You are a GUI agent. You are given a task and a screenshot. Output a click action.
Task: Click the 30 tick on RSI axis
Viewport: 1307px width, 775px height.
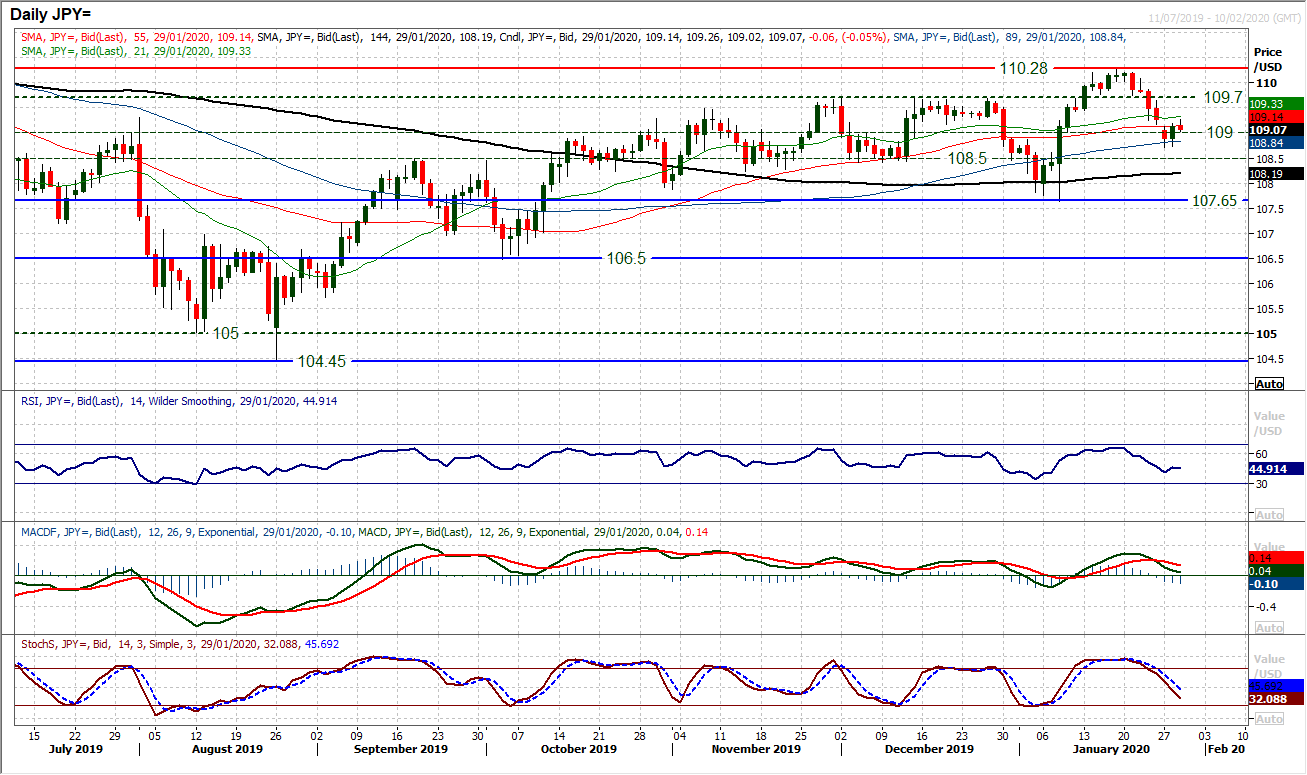pos(1261,484)
